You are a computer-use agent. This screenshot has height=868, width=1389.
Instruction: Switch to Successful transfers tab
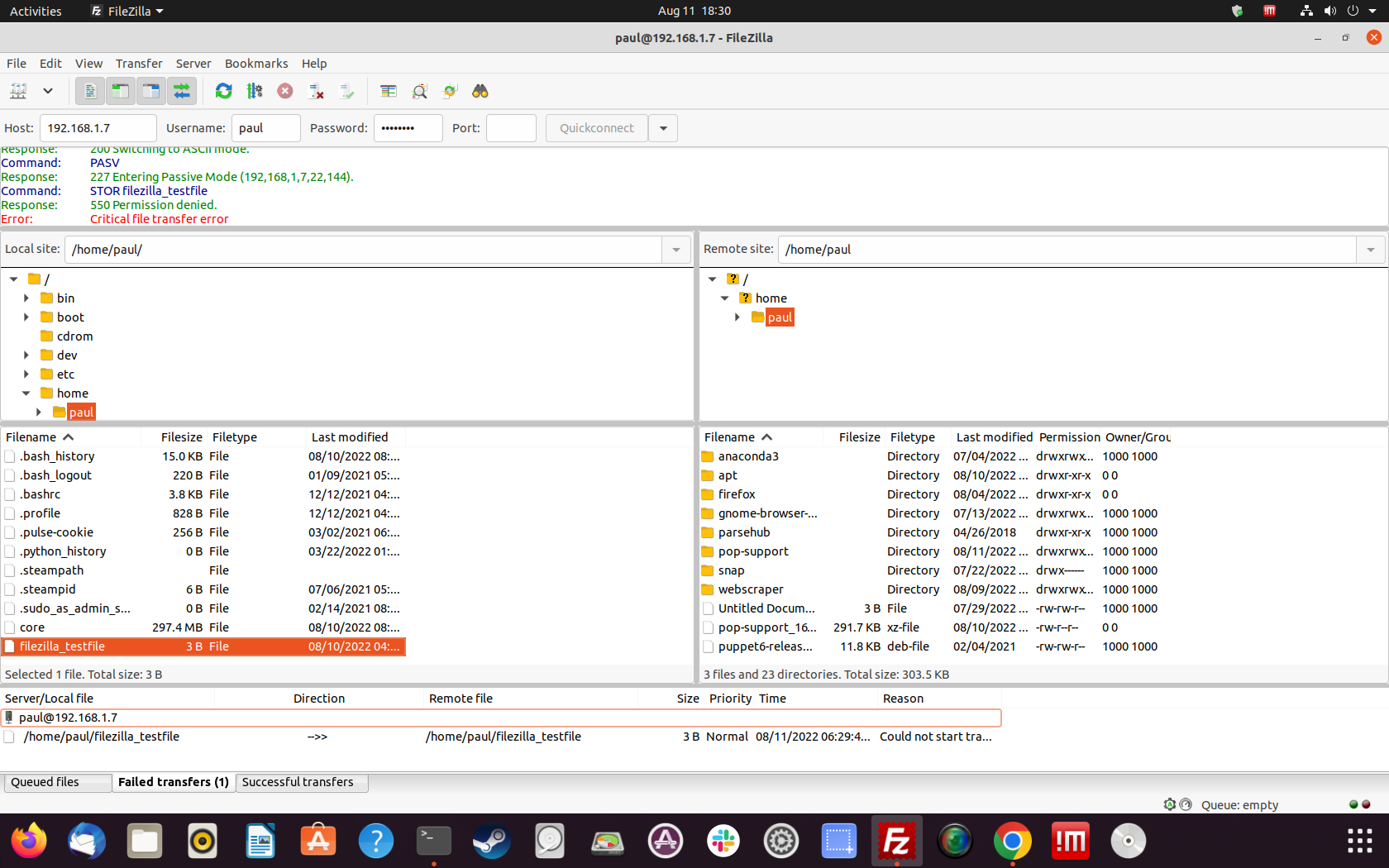pyautogui.click(x=302, y=782)
